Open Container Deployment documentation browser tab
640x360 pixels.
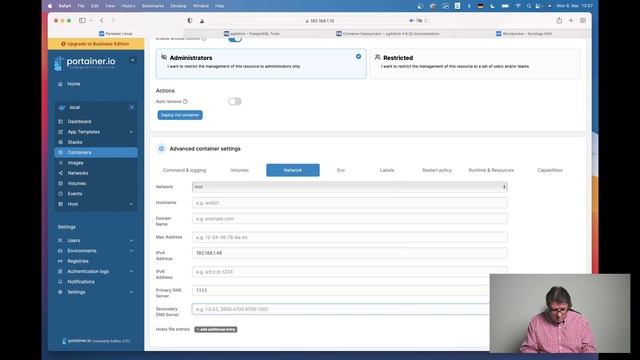[x=388, y=33]
